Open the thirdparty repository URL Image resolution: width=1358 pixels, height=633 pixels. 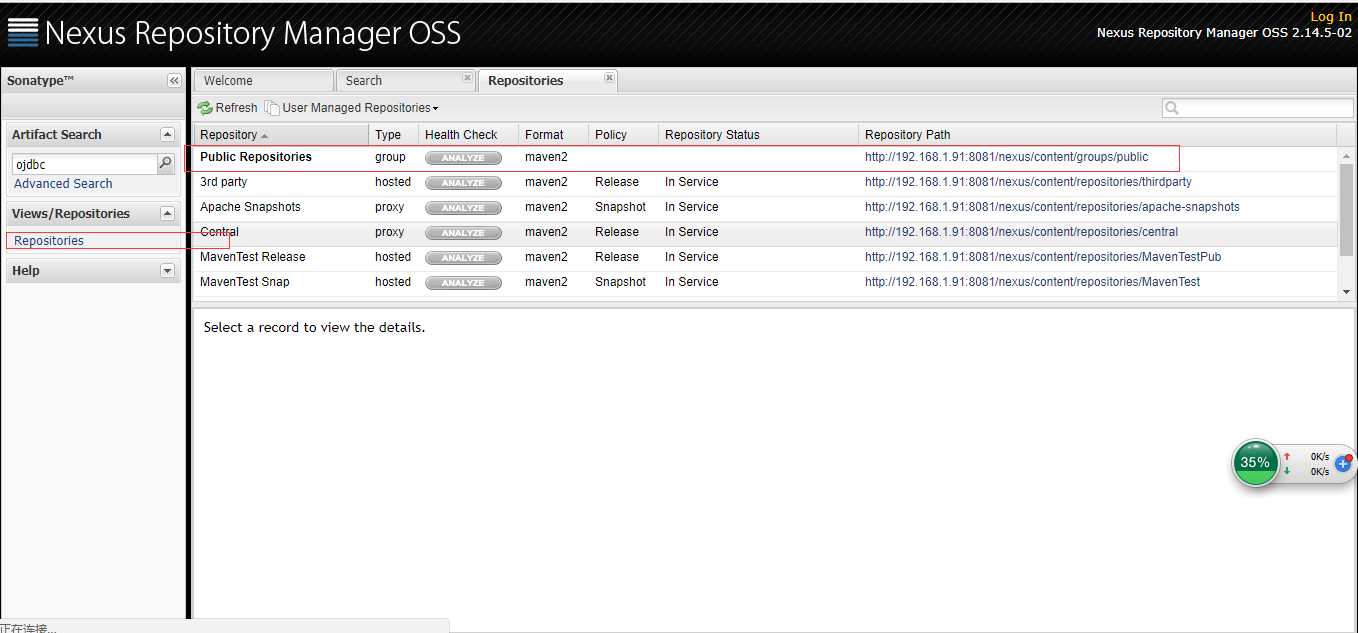pos(1028,182)
